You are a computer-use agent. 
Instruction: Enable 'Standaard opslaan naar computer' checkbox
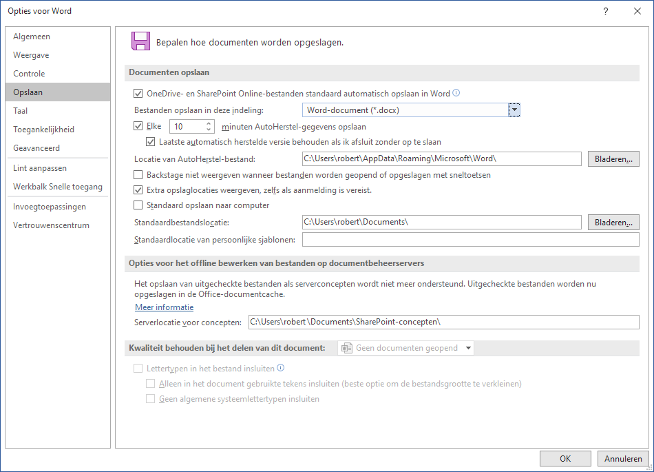(x=138, y=205)
